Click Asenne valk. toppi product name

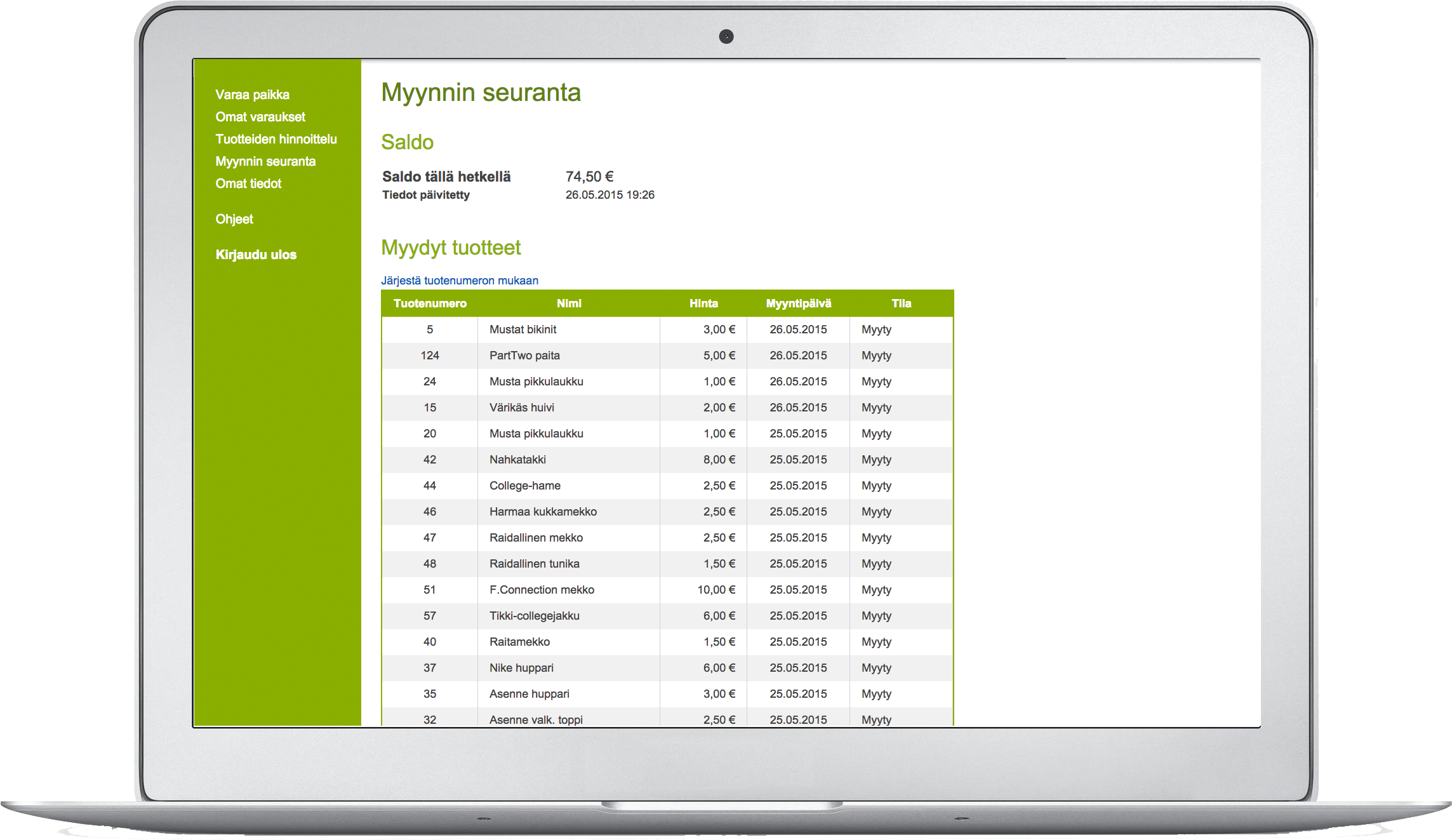(536, 720)
